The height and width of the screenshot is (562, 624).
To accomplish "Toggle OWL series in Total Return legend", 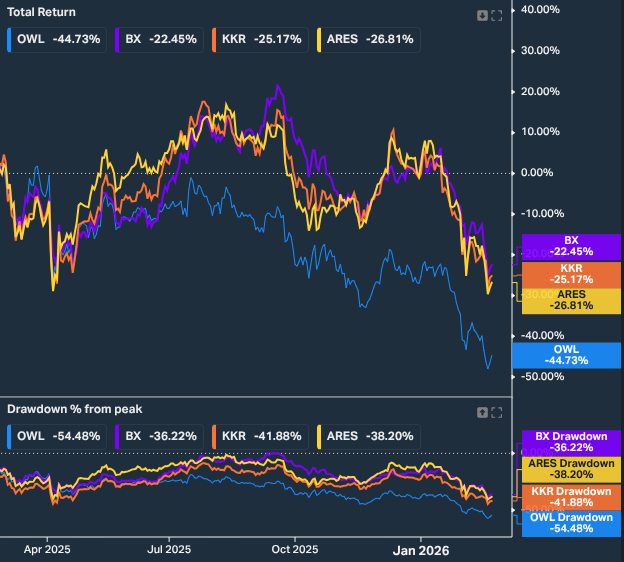I will [x=54, y=40].
